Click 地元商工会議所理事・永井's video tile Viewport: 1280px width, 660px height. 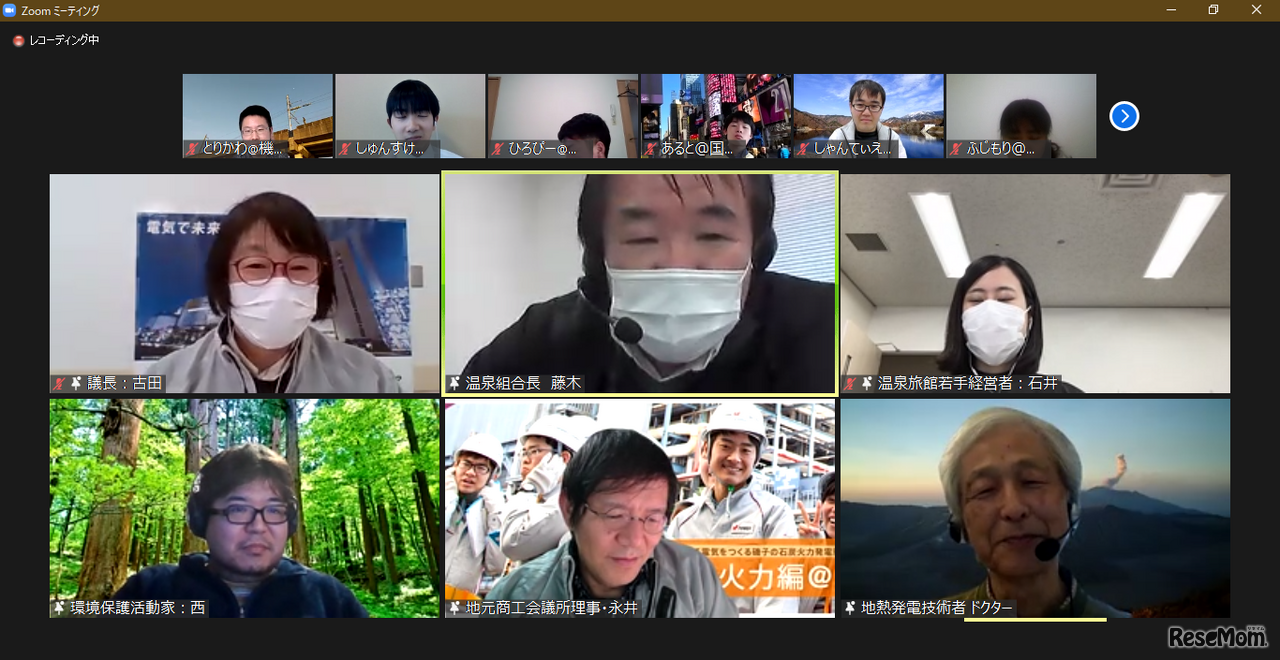tap(640, 509)
